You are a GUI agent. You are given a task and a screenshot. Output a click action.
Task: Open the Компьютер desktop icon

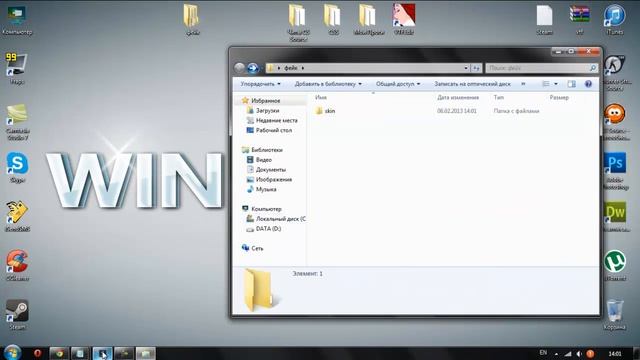[17, 20]
